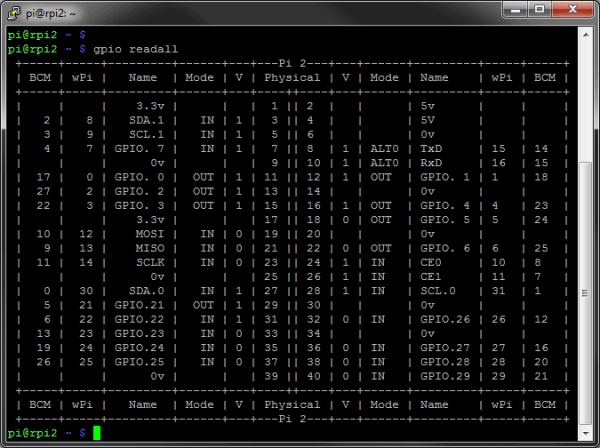Click the top-left 'BCM' column header

[40, 78]
